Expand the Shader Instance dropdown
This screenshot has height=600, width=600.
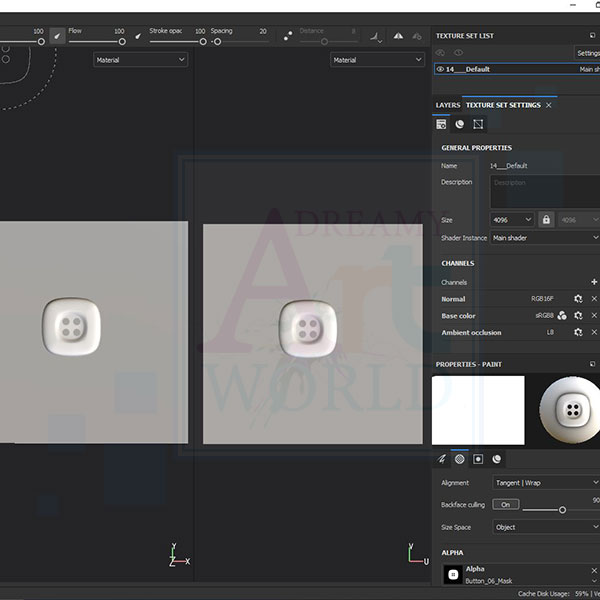point(545,238)
